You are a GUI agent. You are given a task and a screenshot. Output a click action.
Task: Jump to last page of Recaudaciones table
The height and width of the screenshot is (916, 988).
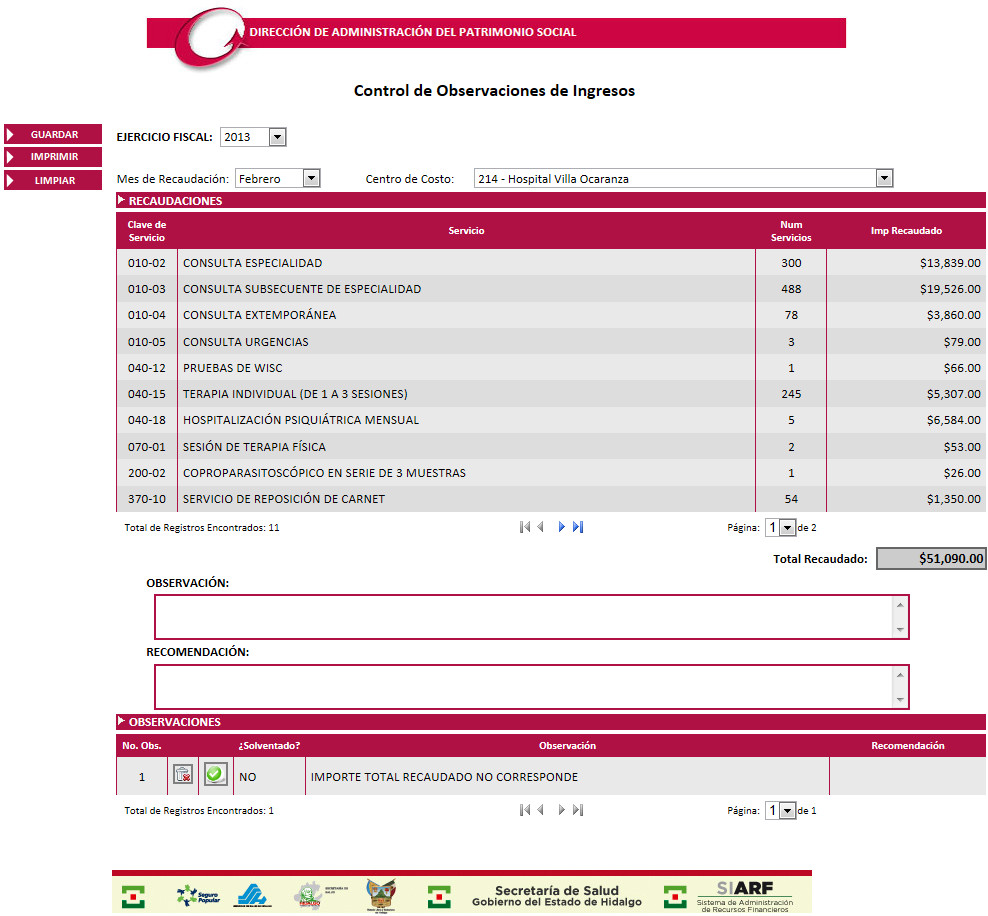pos(578,527)
